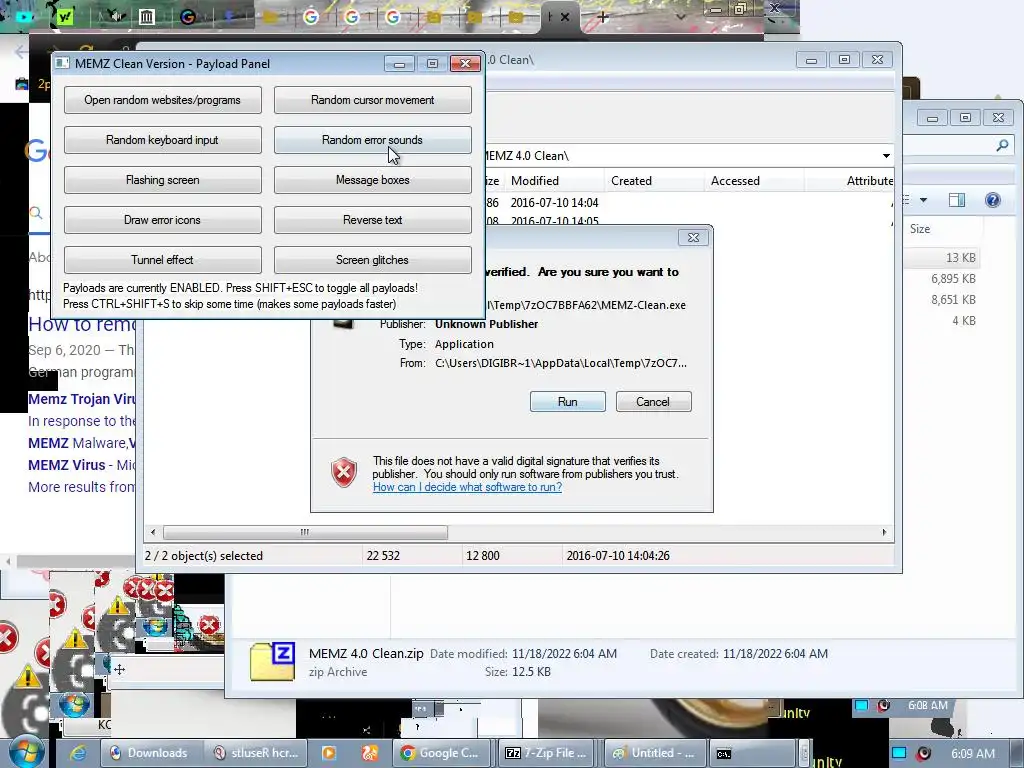This screenshot has height=768, width=1024.
Task: Open 'Memz Trojan Viru' search result link
Action: (82, 399)
